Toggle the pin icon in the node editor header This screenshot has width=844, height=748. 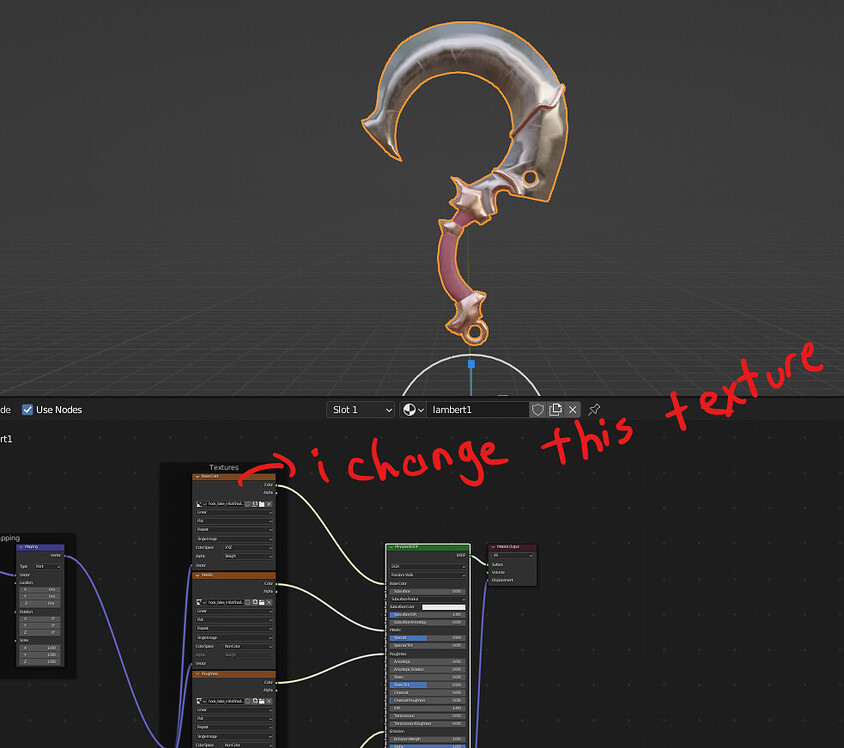[x=594, y=410]
